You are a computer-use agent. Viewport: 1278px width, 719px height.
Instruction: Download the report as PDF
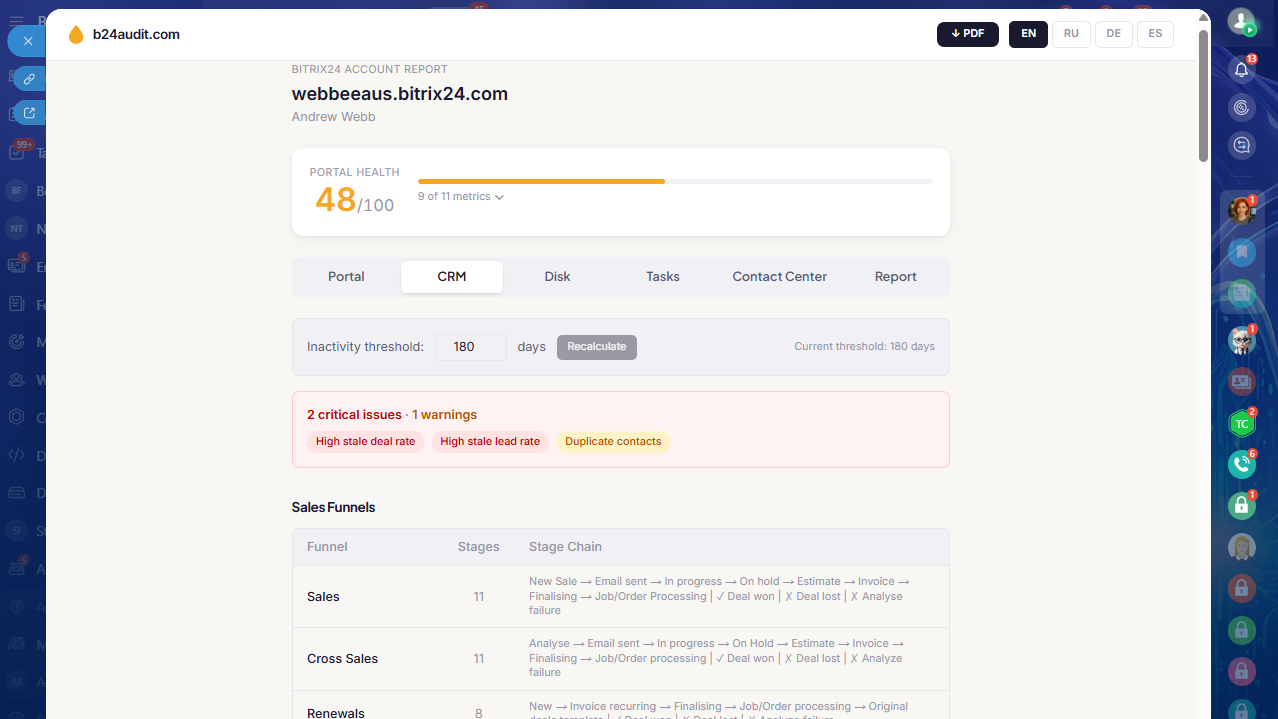[x=967, y=34]
